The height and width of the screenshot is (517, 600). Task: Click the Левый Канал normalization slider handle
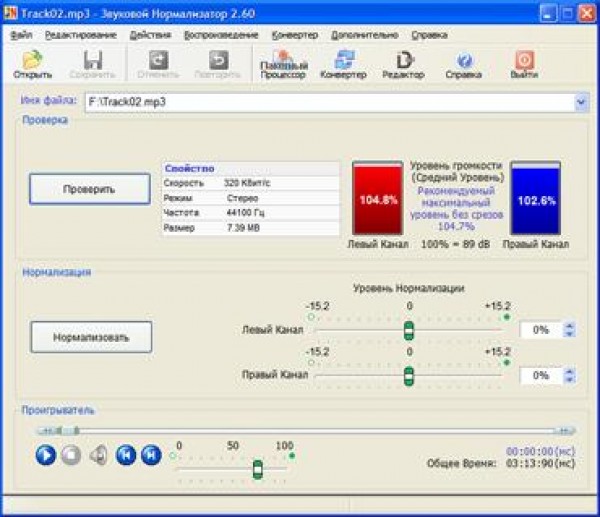(408, 330)
